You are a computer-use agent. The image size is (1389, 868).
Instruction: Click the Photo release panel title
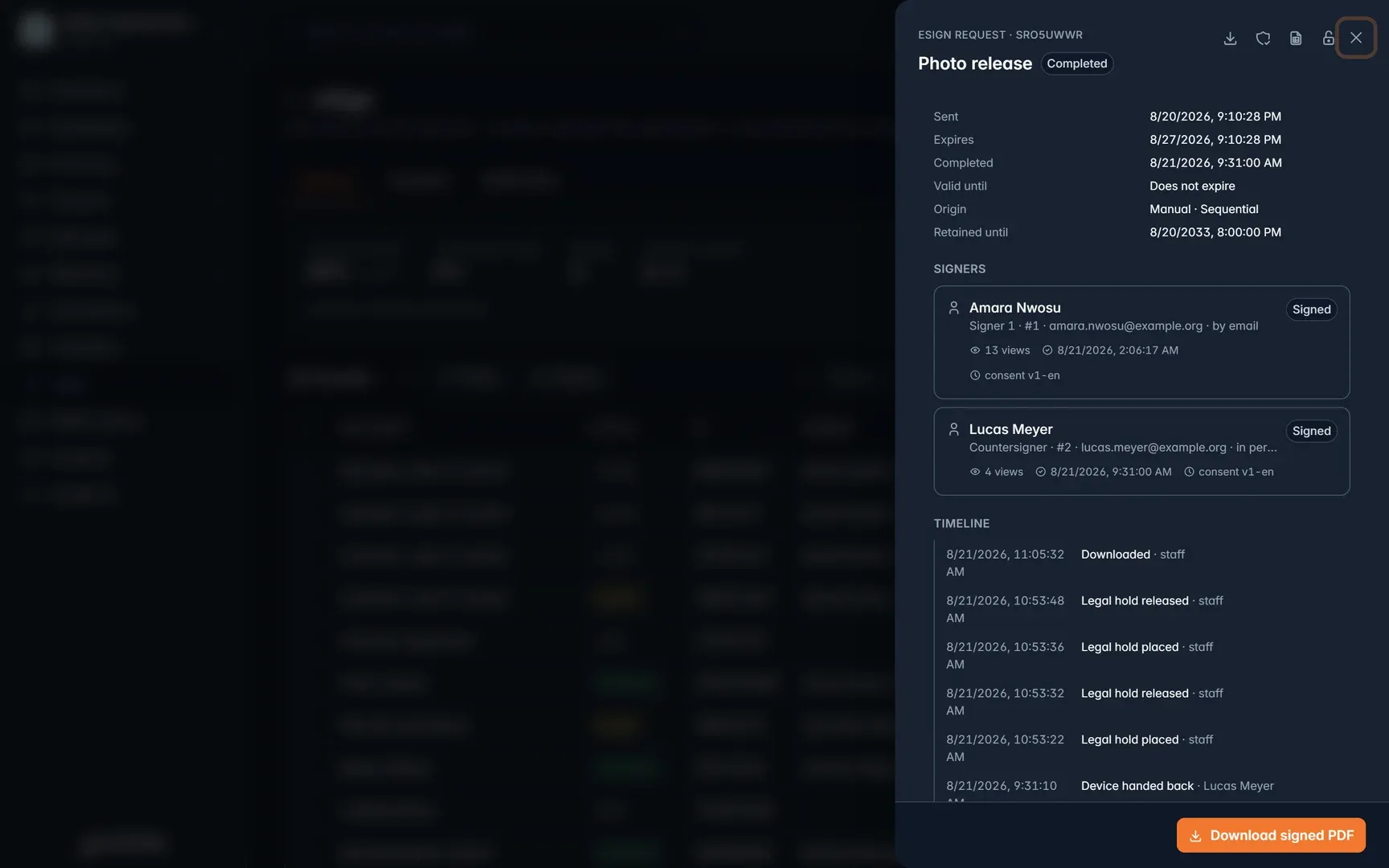tap(975, 63)
